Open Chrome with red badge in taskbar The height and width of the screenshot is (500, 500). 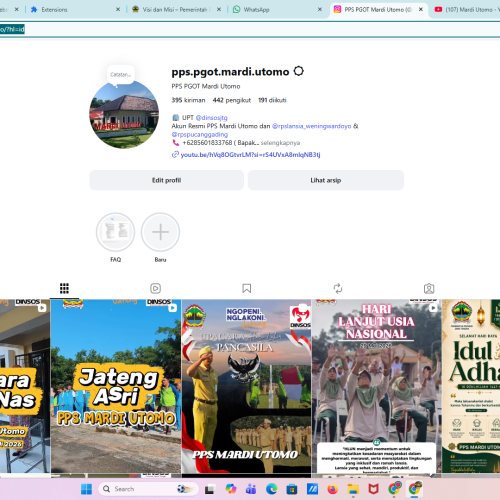pos(394,488)
